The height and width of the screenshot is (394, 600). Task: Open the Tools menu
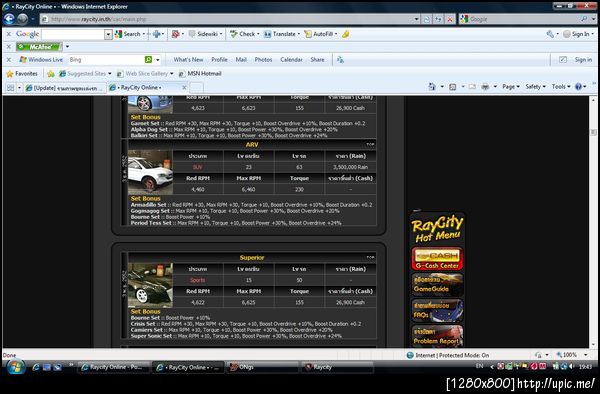coord(561,87)
